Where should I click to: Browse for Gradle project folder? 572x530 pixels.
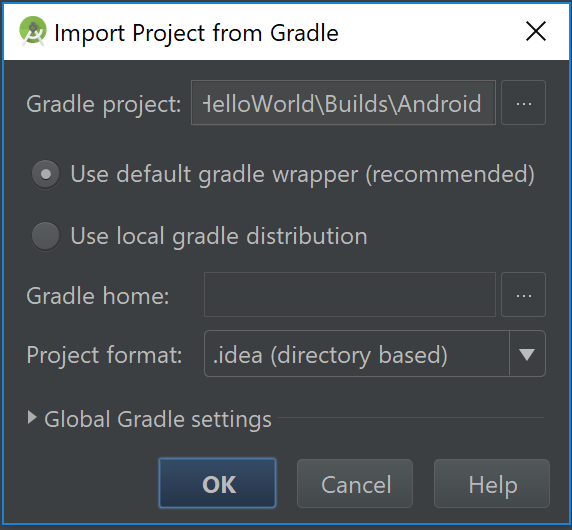[x=523, y=103]
